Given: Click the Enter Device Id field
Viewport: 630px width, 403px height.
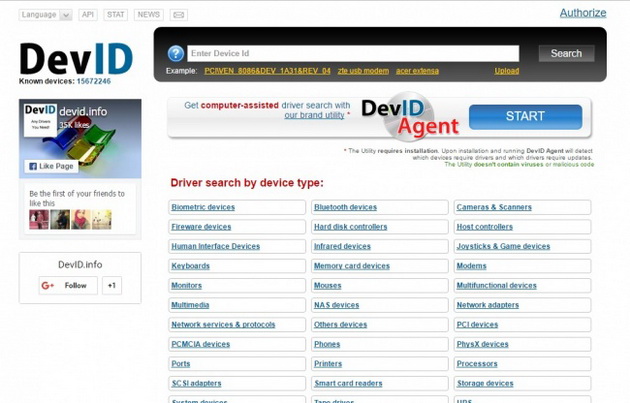Looking at the screenshot, I should click(353, 53).
